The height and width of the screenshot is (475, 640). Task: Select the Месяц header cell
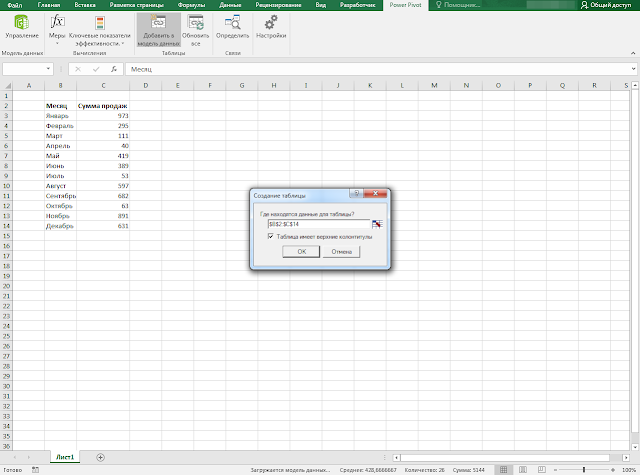(x=60, y=106)
